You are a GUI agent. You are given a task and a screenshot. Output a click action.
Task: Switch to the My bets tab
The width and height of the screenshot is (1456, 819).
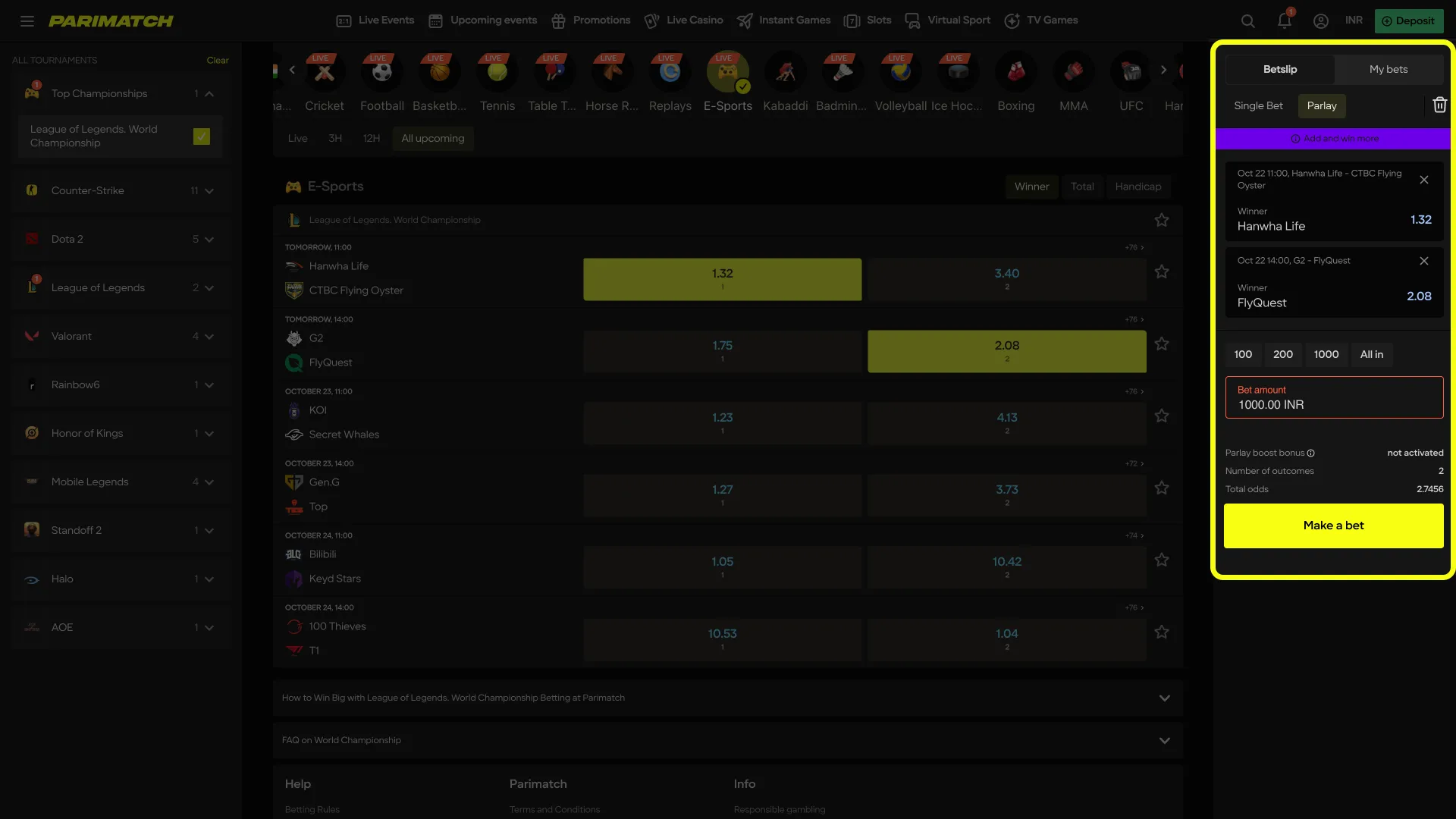[x=1388, y=69]
